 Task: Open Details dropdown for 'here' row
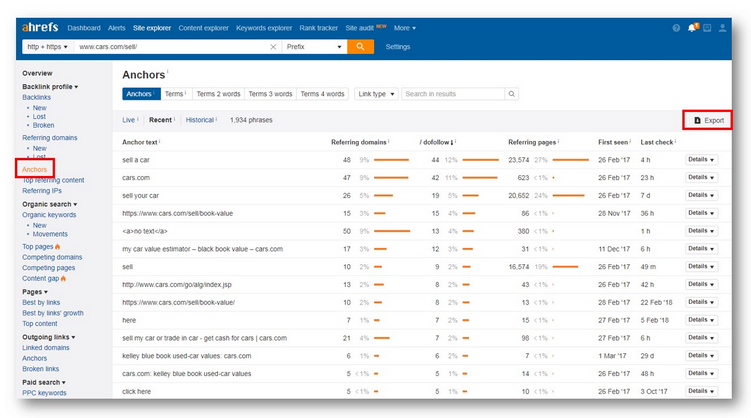tap(701, 320)
